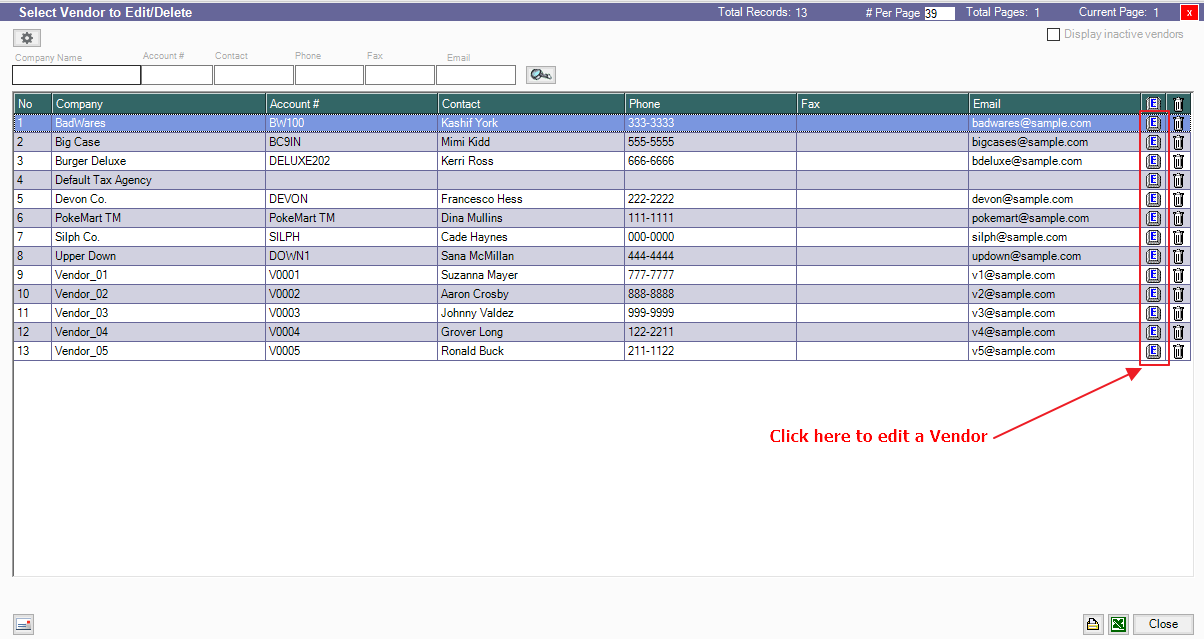Click trash icon for Devon Co.
1204x639 pixels.
point(1178,199)
